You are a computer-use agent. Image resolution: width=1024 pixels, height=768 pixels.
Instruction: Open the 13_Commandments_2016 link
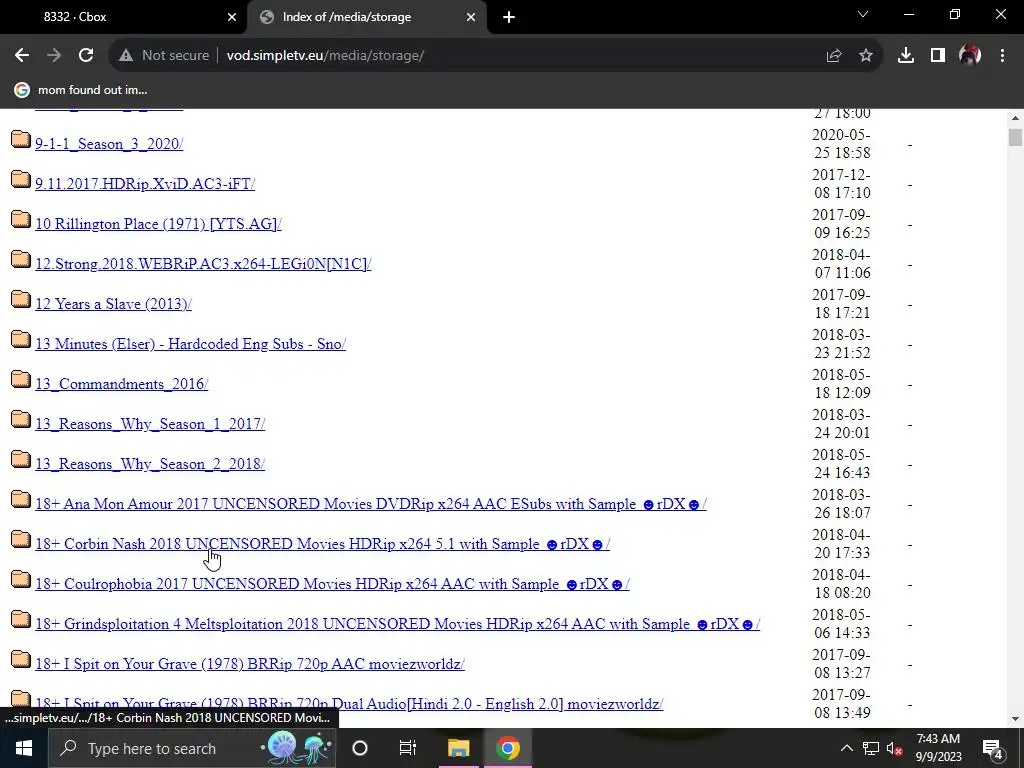(x=121, y=384)
